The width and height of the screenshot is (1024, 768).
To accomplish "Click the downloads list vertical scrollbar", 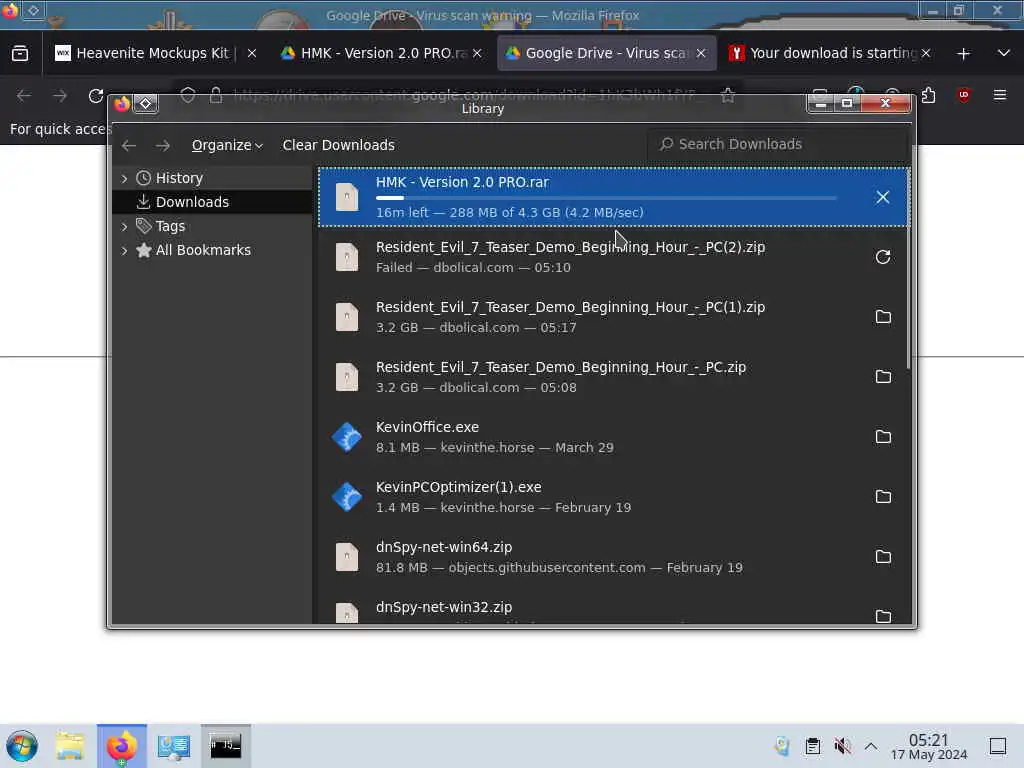I will point(908,268).
